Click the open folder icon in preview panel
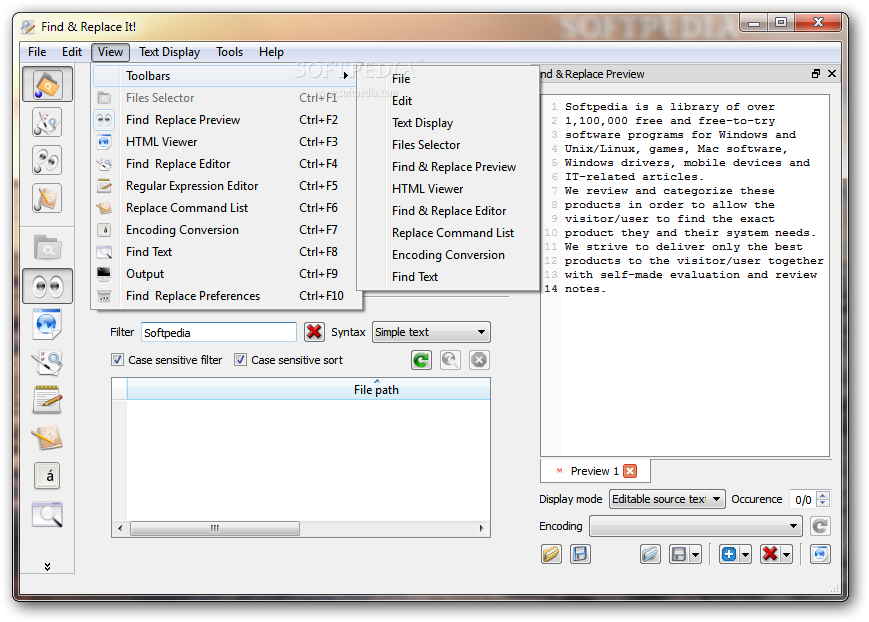The height and width of the screenshot is (622, 869). tap(551, 554)
